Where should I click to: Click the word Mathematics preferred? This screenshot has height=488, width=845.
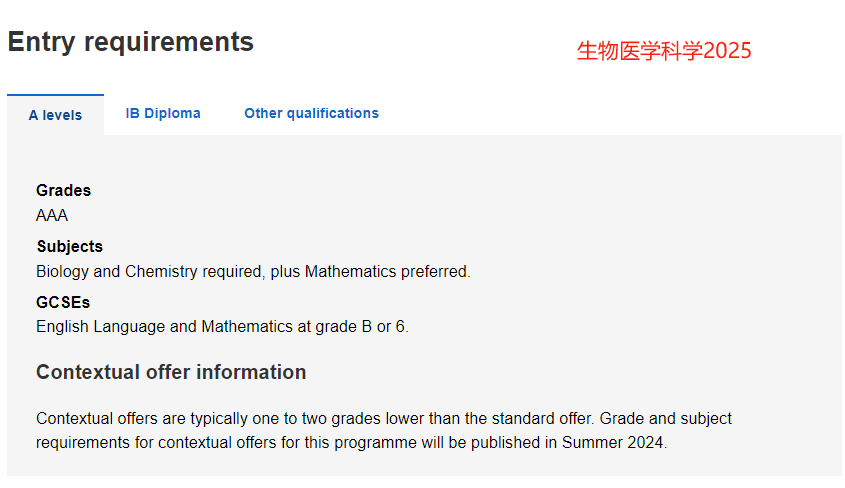(x=387, y=271)
